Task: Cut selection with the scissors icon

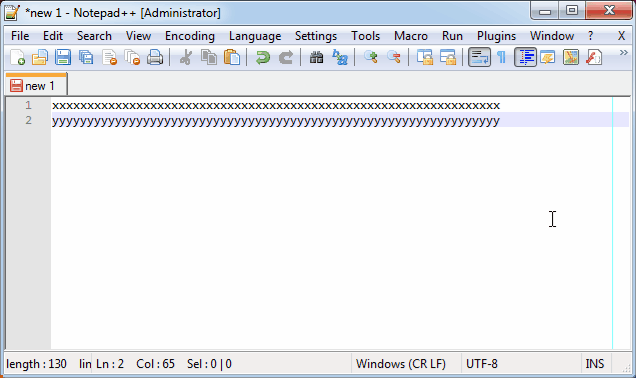Action: coord(186,57)
